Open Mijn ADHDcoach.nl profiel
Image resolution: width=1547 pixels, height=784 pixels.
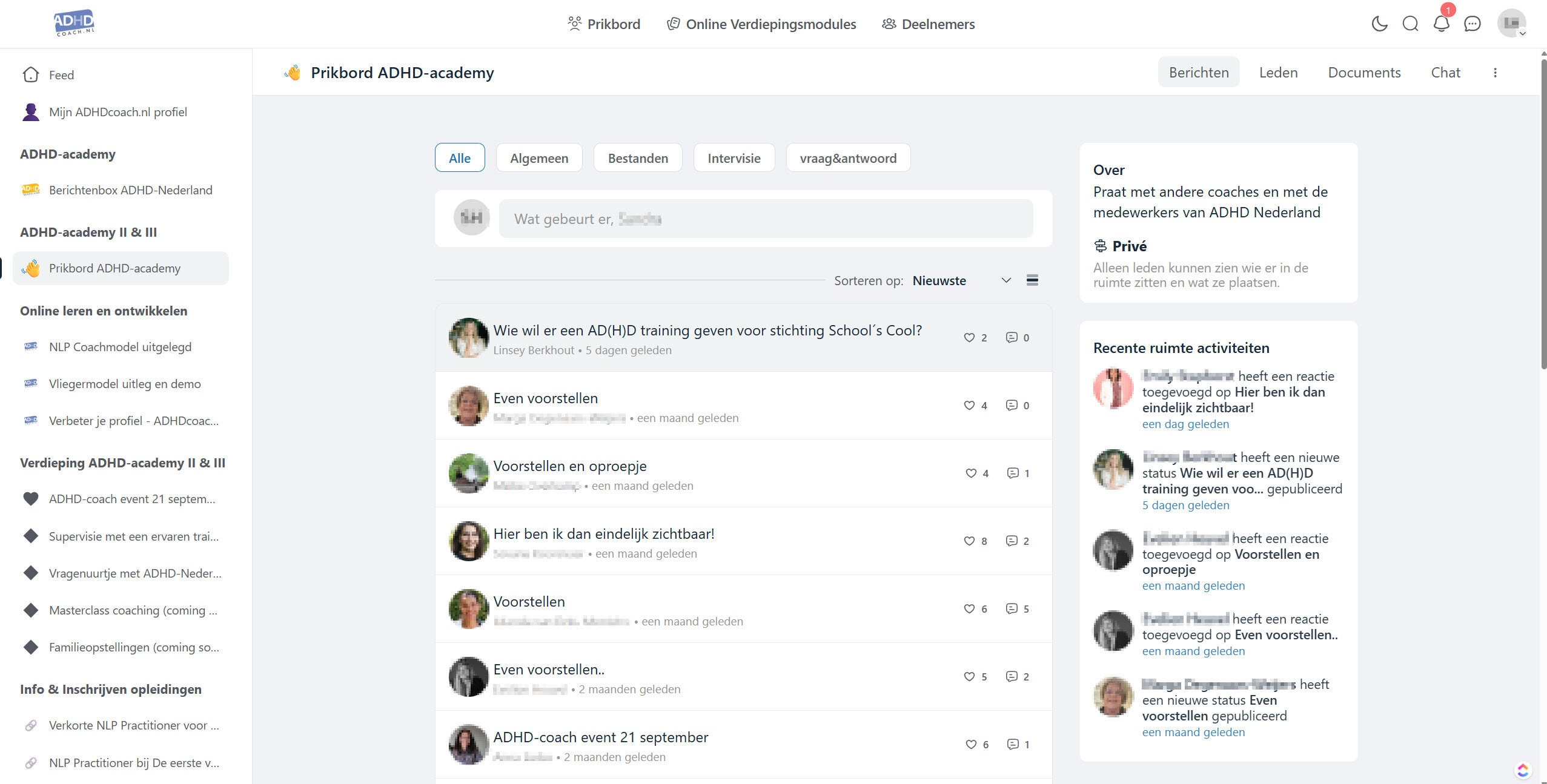(x=121, y=112)
